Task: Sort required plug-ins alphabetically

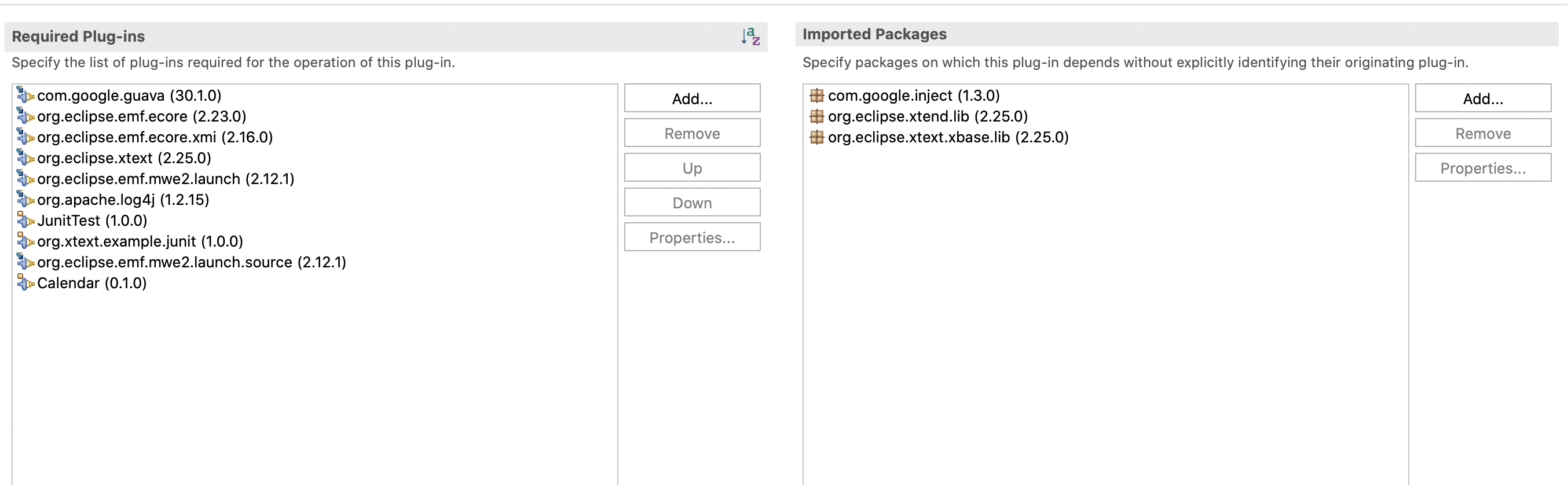Action: coord(750,36)
